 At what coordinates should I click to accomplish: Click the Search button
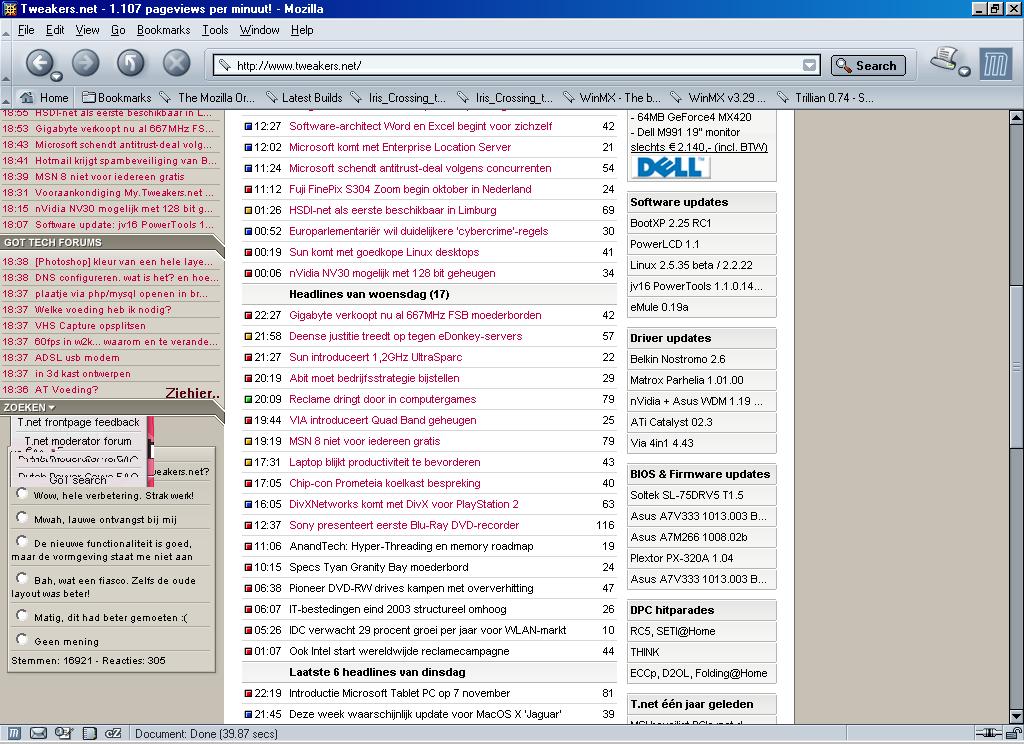tap(868, 65)
